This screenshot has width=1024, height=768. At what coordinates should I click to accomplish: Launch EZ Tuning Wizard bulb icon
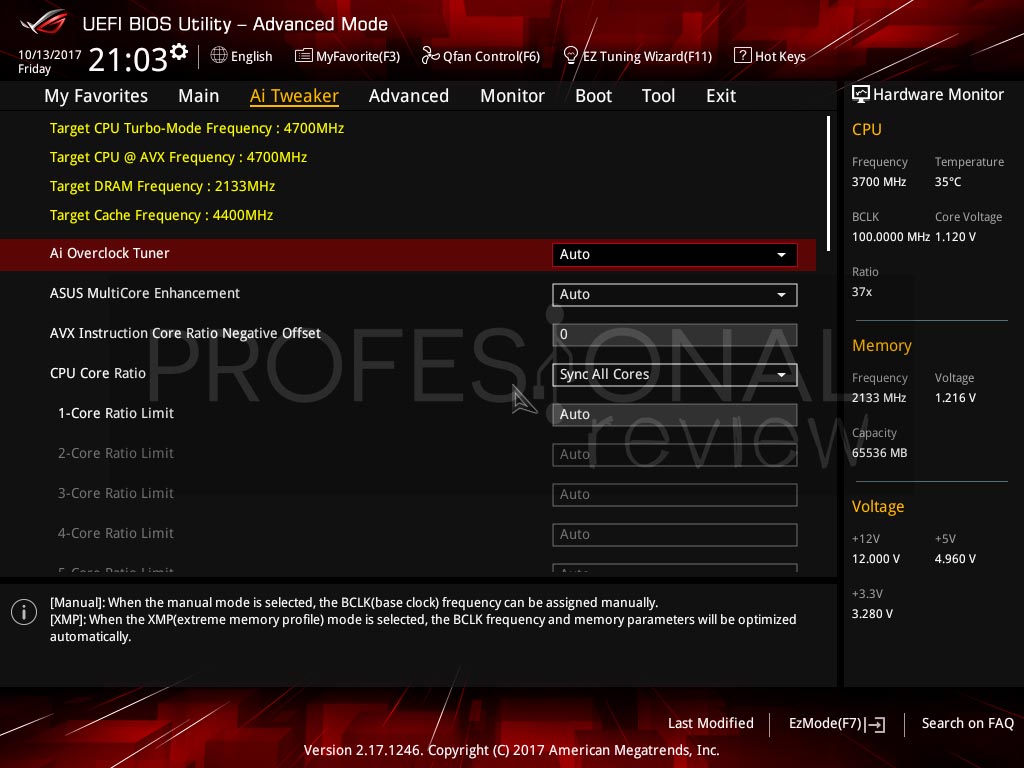570,56
